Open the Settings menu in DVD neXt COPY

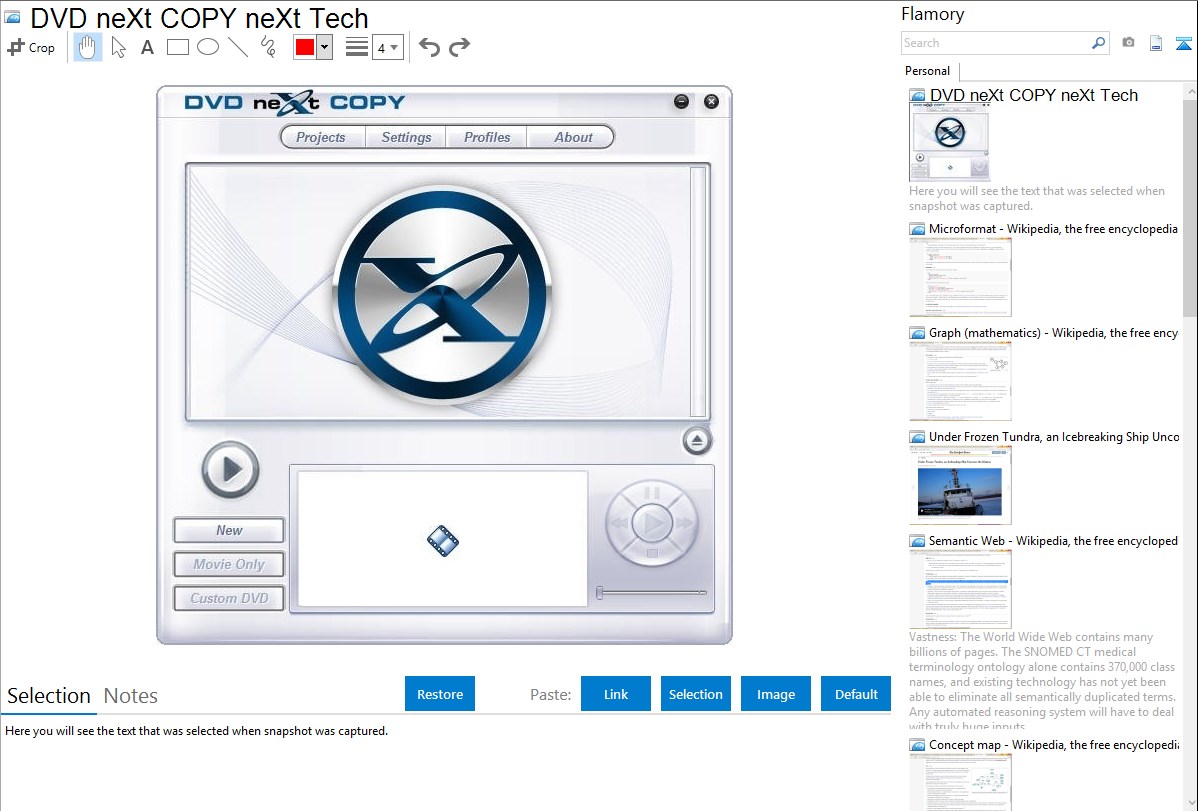pyautogui.click(x=406, y=137)
